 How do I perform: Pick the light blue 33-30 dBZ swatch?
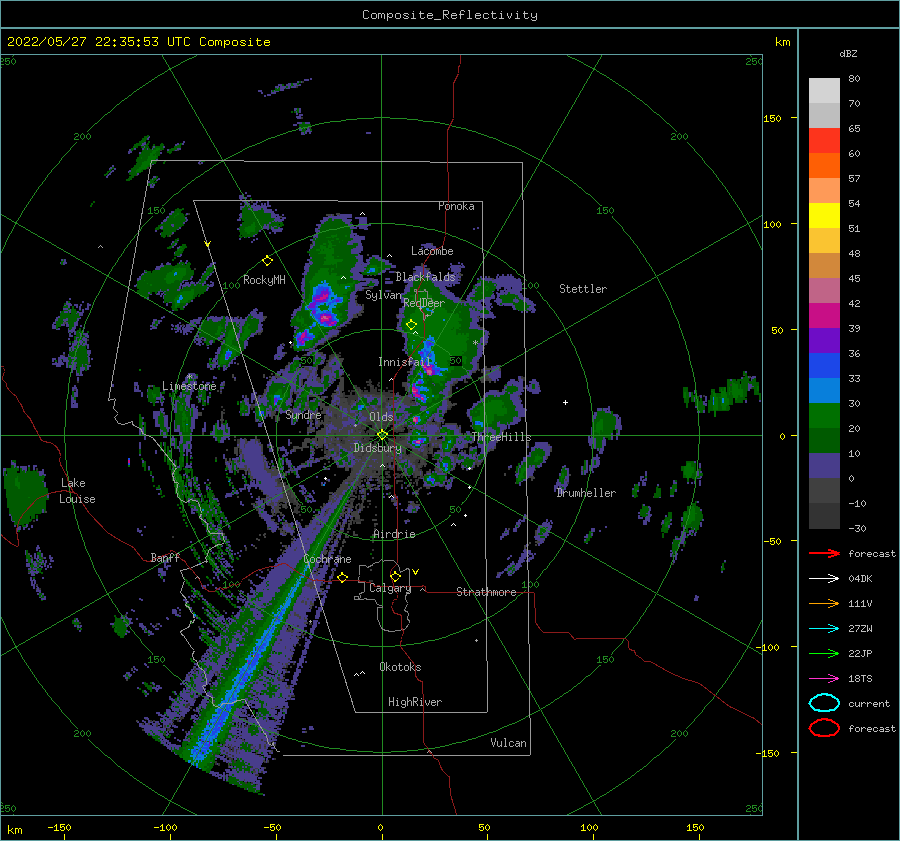click(824, 391)
